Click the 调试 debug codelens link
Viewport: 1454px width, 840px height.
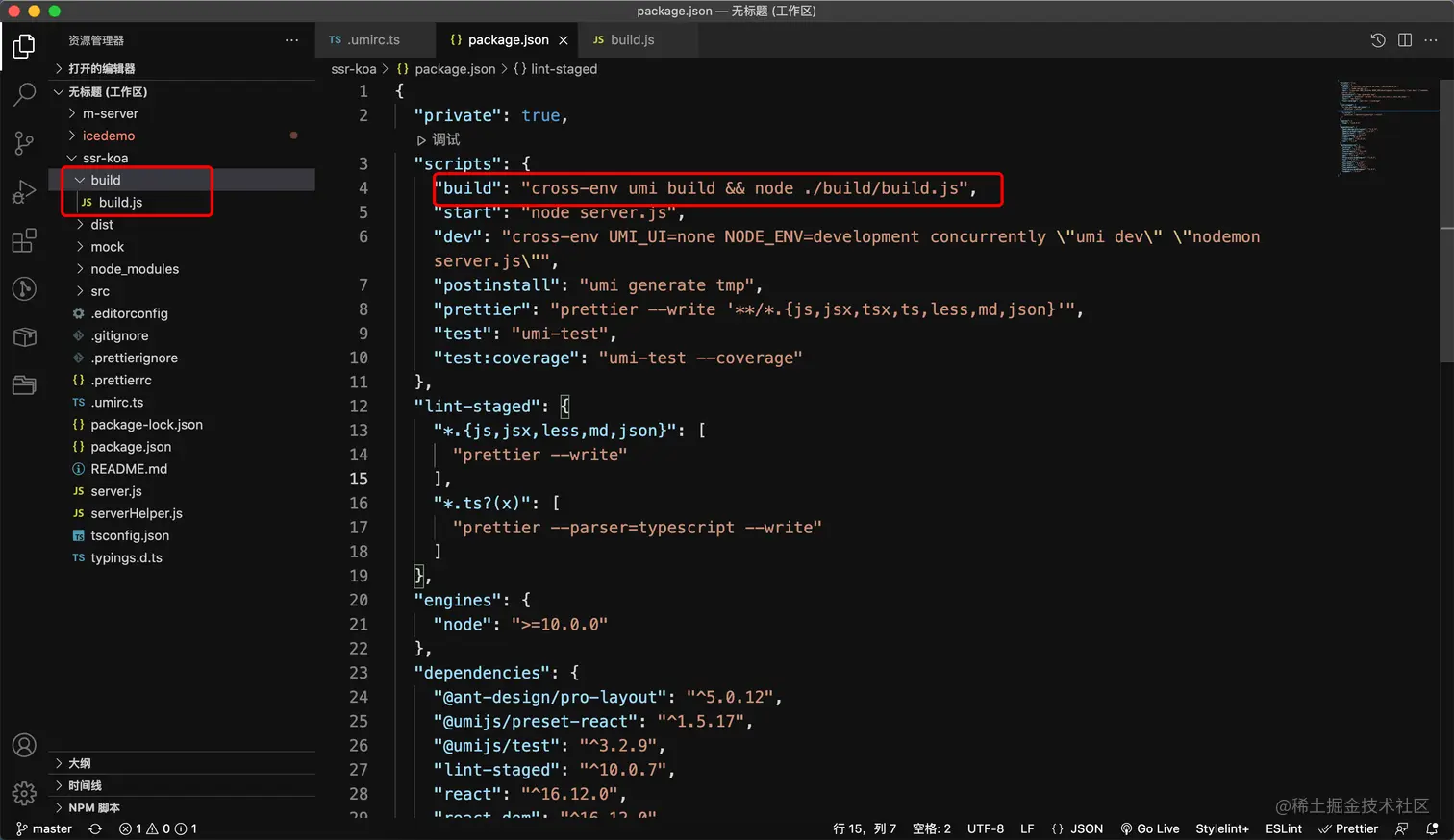[439, 139]
